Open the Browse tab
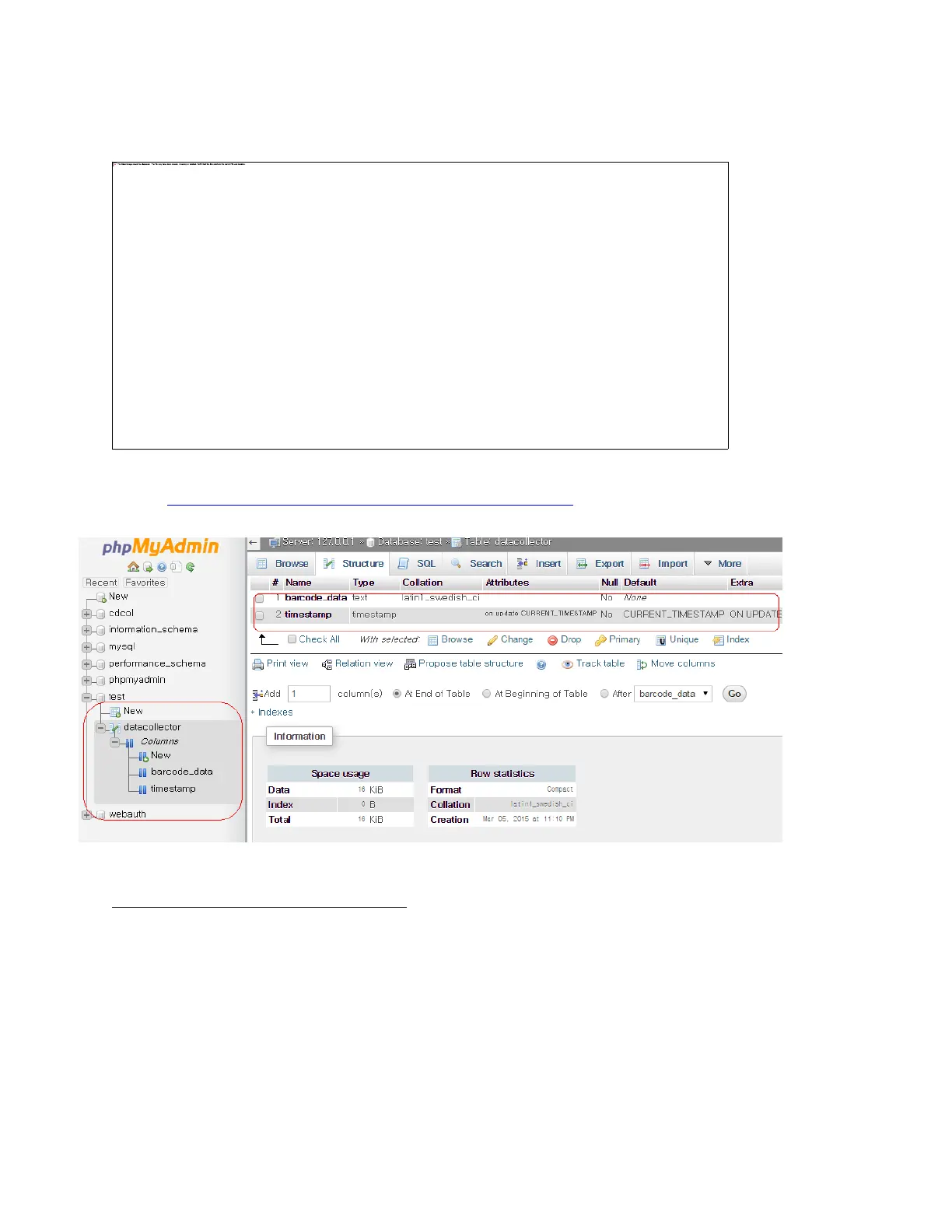The height and width of the screenshot is (1232, 952). tap(283, 564)
